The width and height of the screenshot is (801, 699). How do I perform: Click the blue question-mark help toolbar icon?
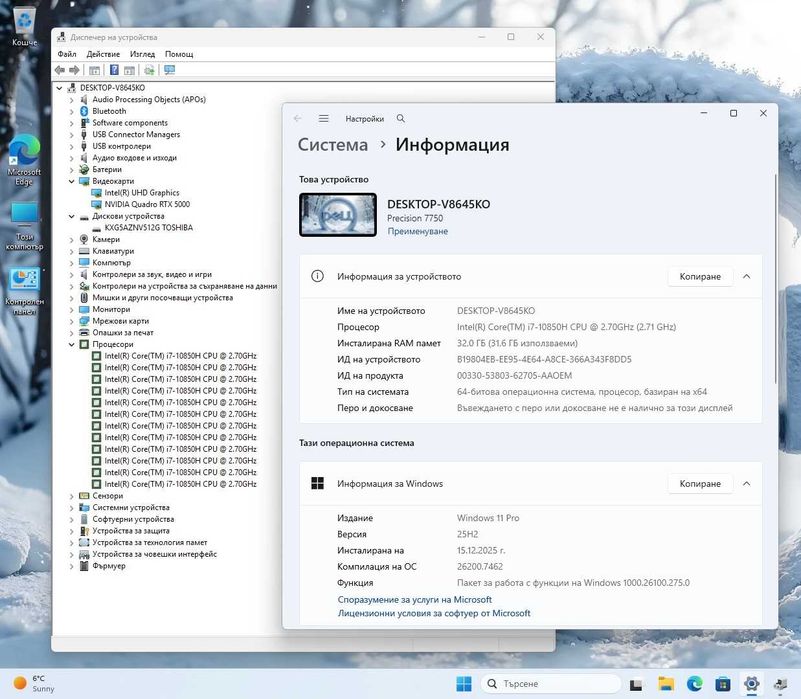(x=114, y=70)
